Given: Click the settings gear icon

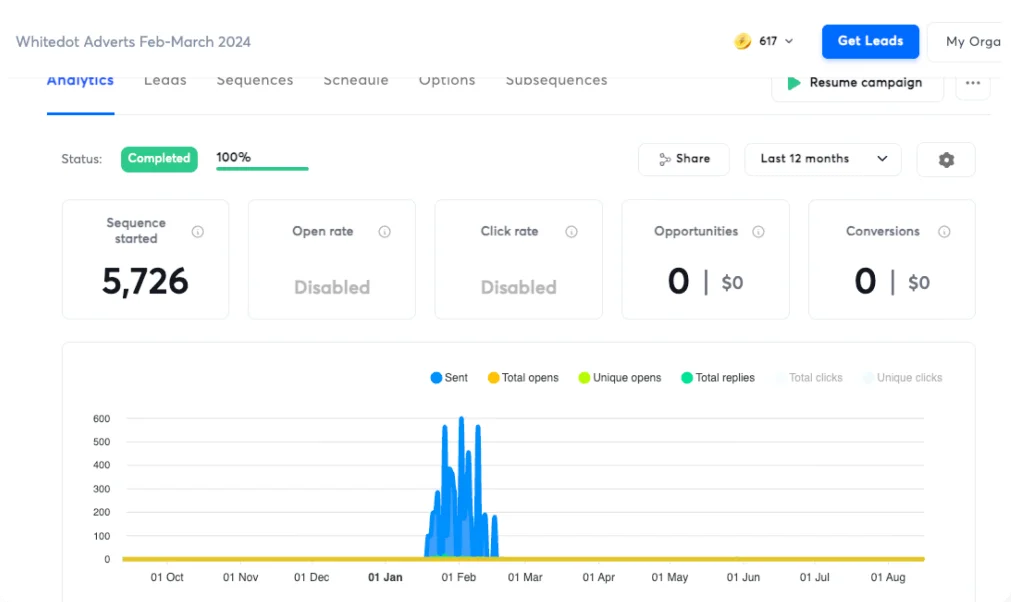Looking at the screenshot, I should point(946,160).
